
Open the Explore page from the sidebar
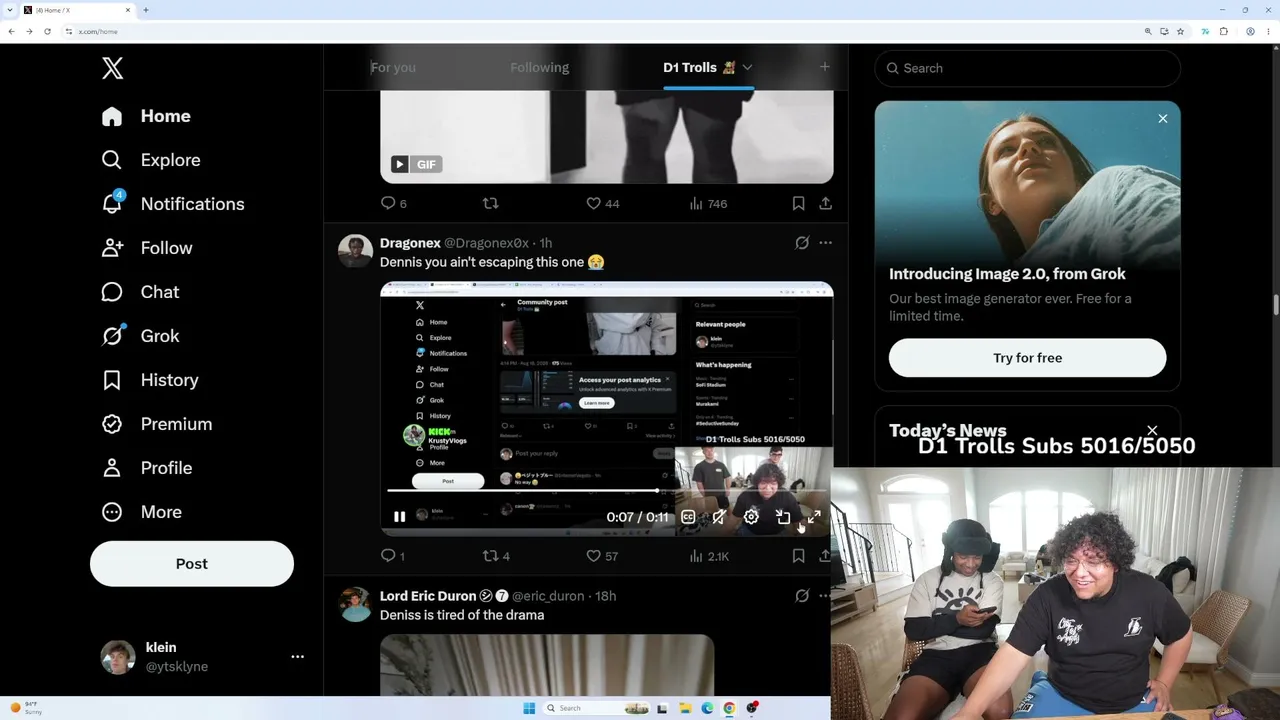151,160
